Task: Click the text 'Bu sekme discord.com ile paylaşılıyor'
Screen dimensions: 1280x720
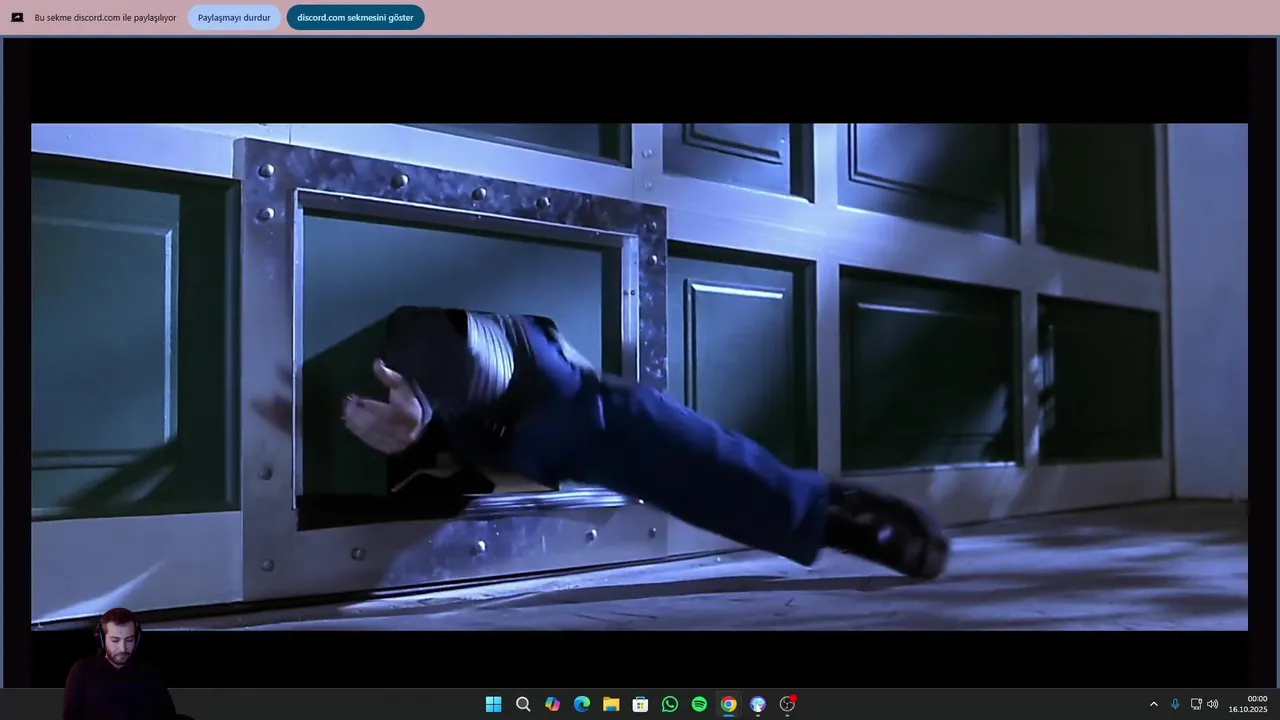Action: [x=105, y=18]
